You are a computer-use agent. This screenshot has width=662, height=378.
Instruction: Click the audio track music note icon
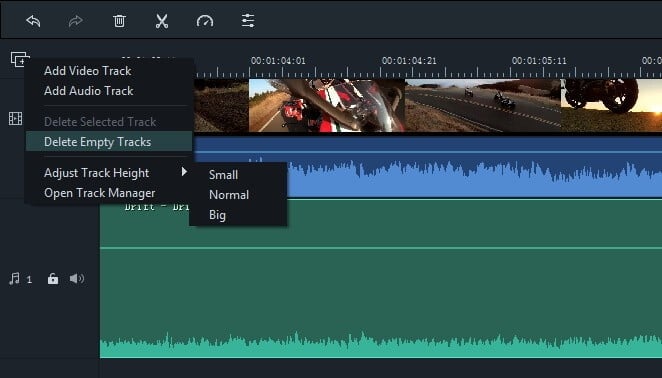tap(15, 279)
